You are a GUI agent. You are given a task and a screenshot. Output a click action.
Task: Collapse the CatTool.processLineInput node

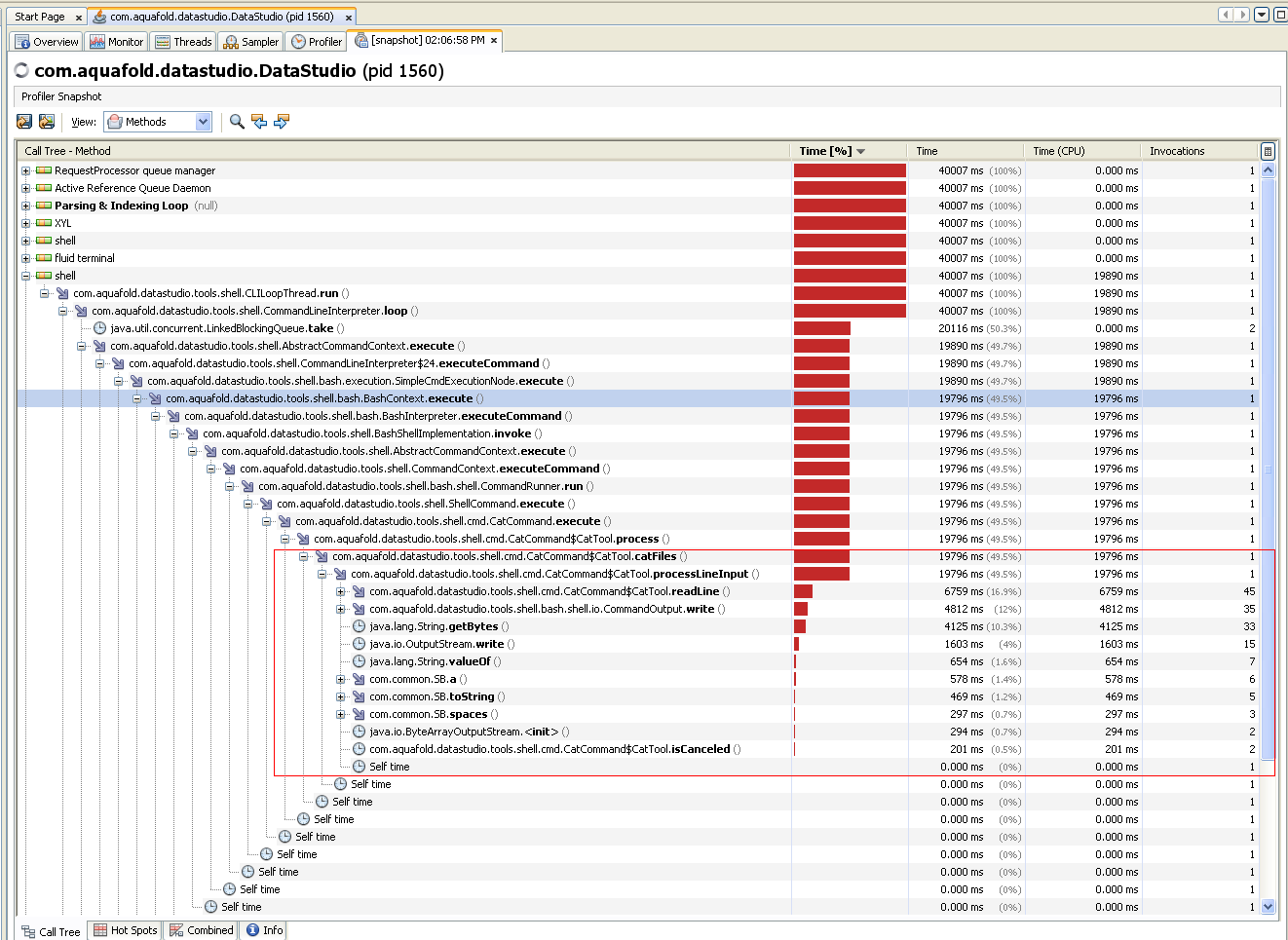322,574
